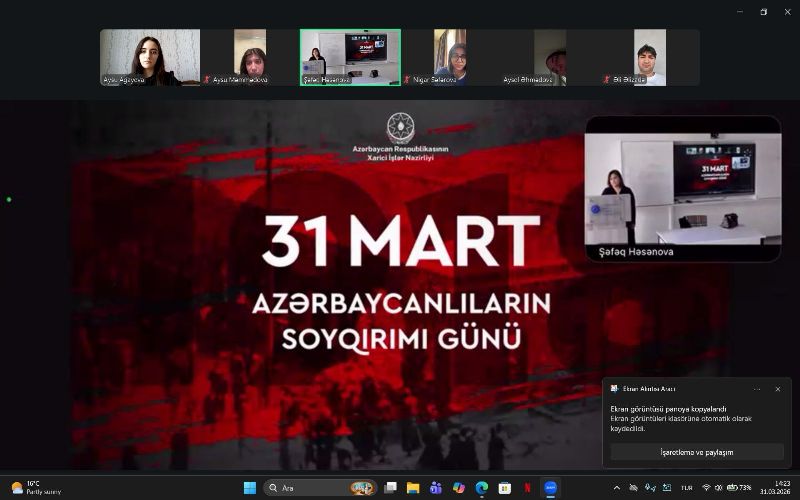Open Netflix from the taskbar
Viewport: 800px width, 500px height.
point(528,488)
